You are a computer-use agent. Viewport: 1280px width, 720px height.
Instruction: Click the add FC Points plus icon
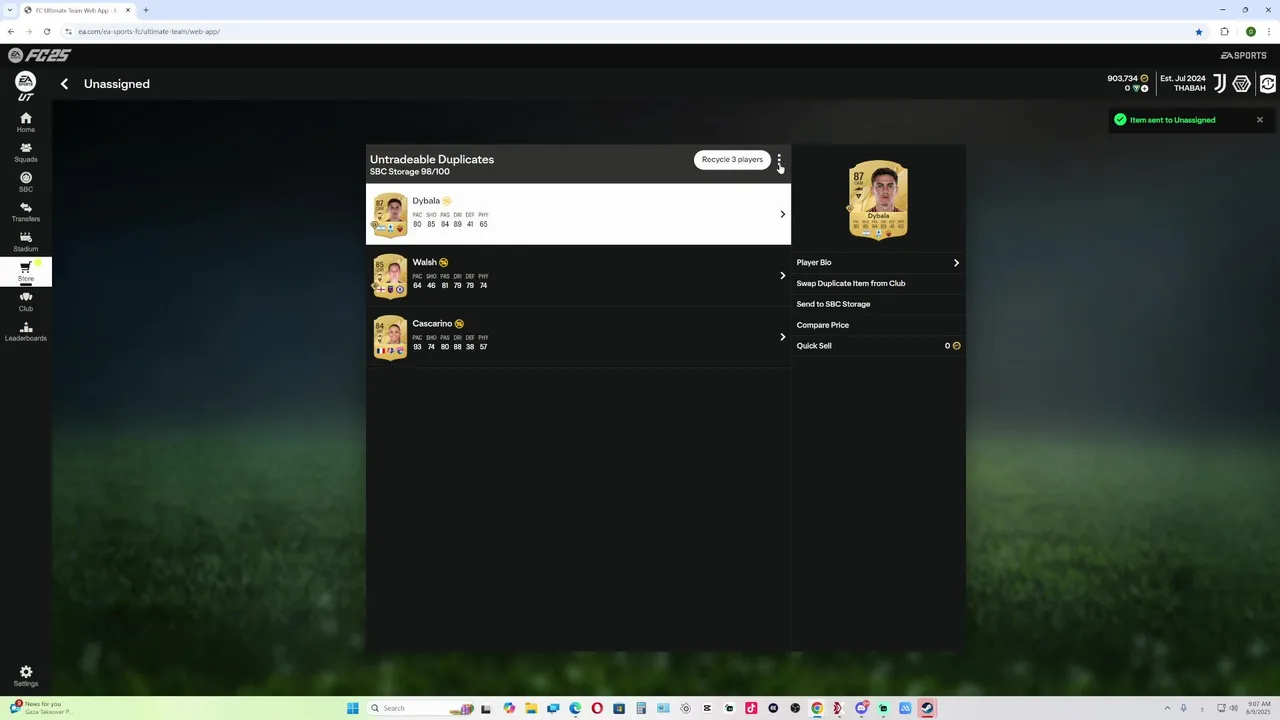click(x=1145, y=88)
